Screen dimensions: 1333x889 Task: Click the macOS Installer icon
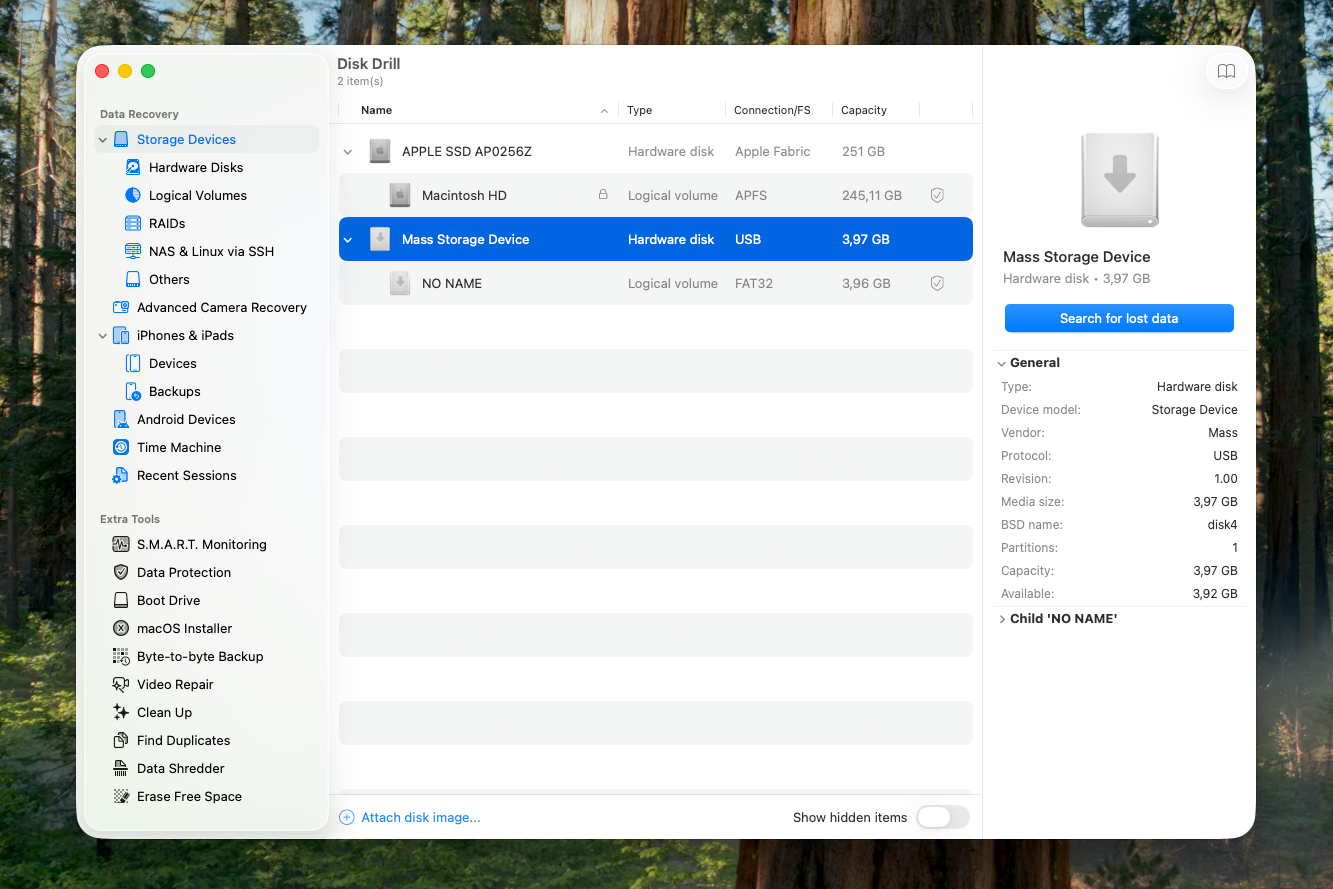[121, 628]
